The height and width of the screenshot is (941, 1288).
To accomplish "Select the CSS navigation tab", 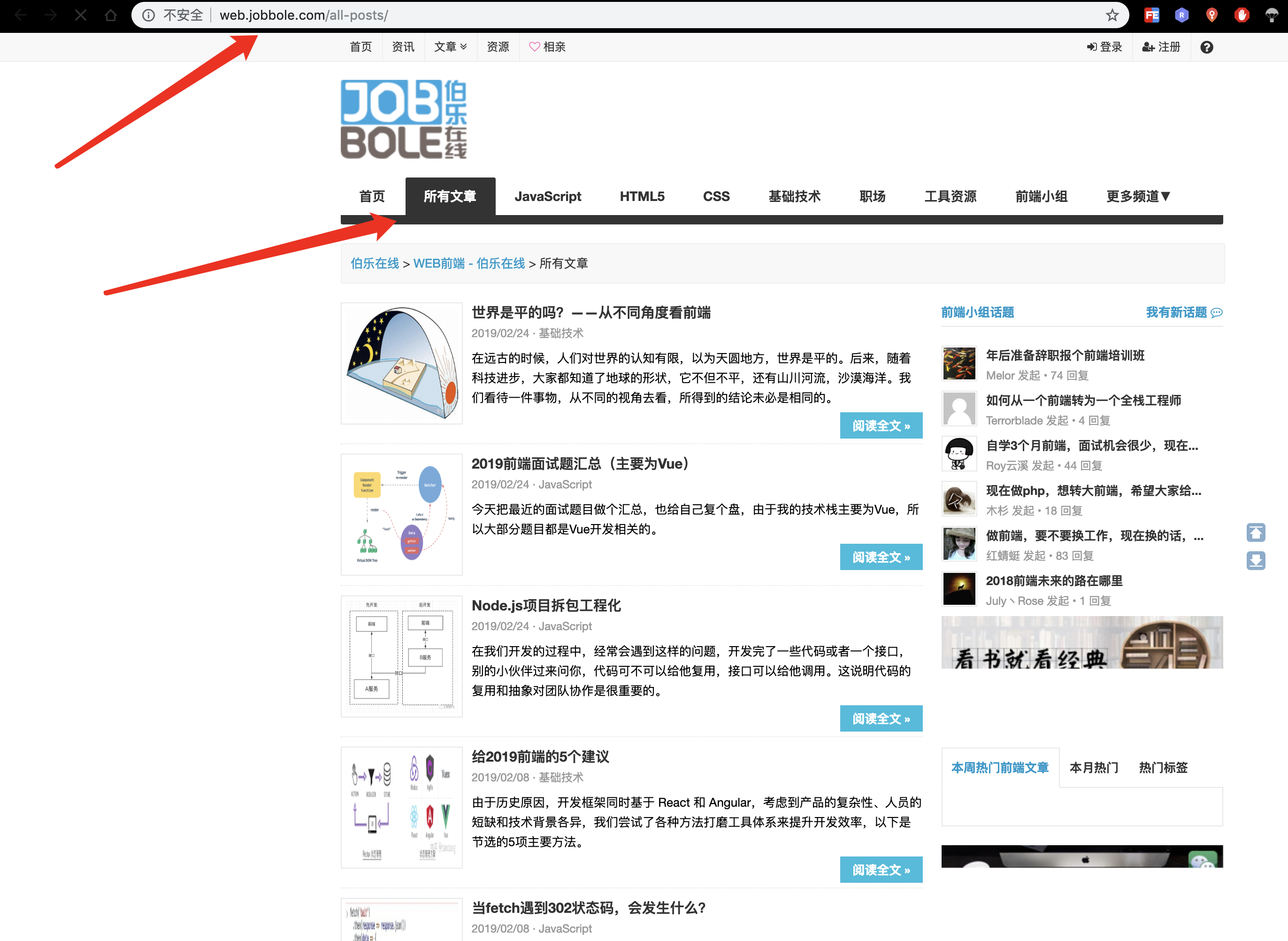I will tap(716, 197).
